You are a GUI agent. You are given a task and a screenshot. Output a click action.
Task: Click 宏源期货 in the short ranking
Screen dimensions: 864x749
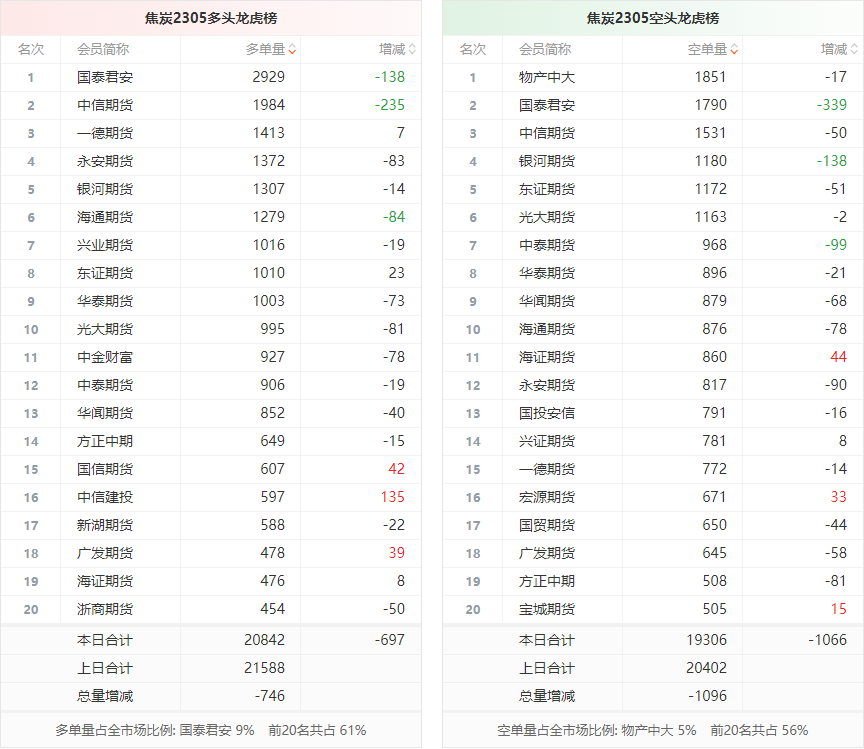tap(546, 497)
